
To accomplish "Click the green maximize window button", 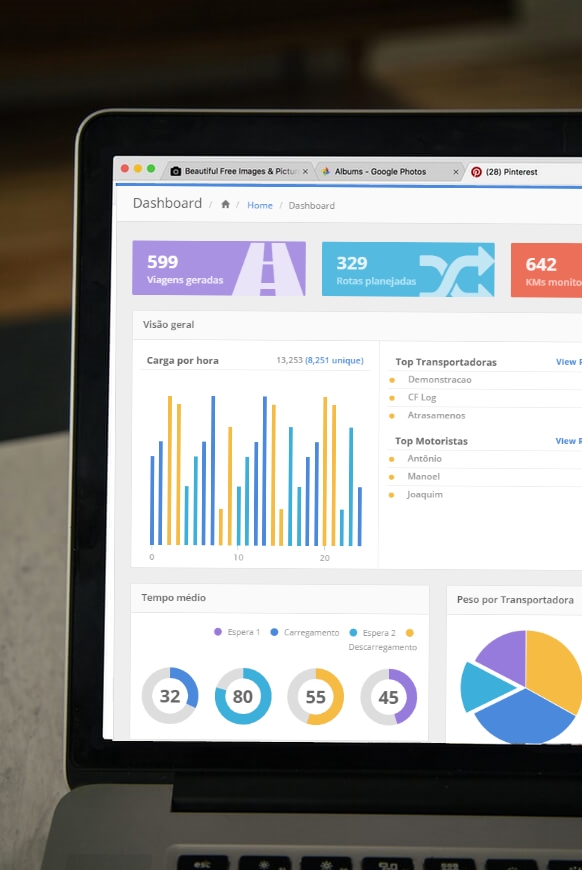I will (151, 169).
